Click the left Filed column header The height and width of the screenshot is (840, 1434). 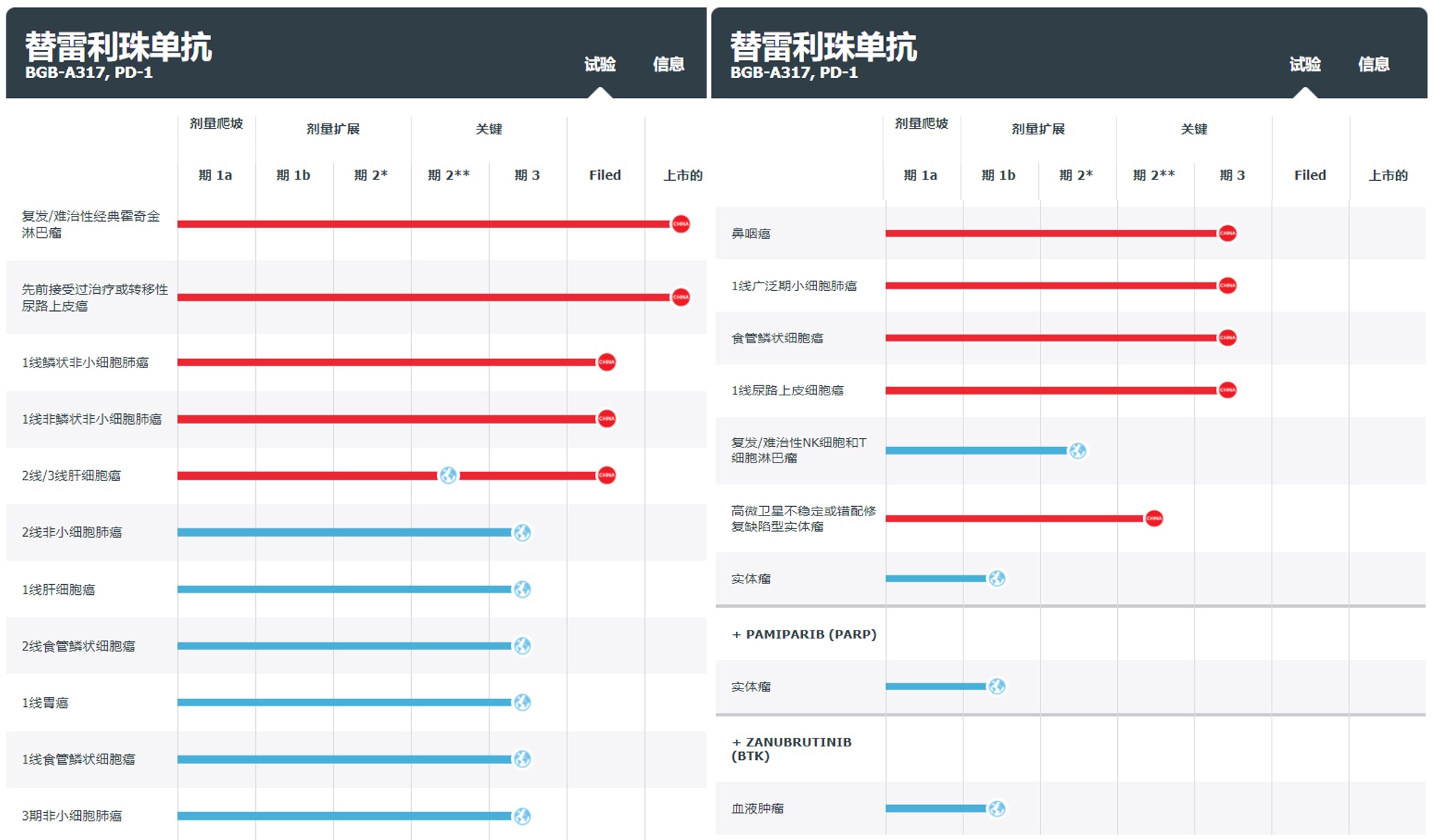(x=604, y=175)
